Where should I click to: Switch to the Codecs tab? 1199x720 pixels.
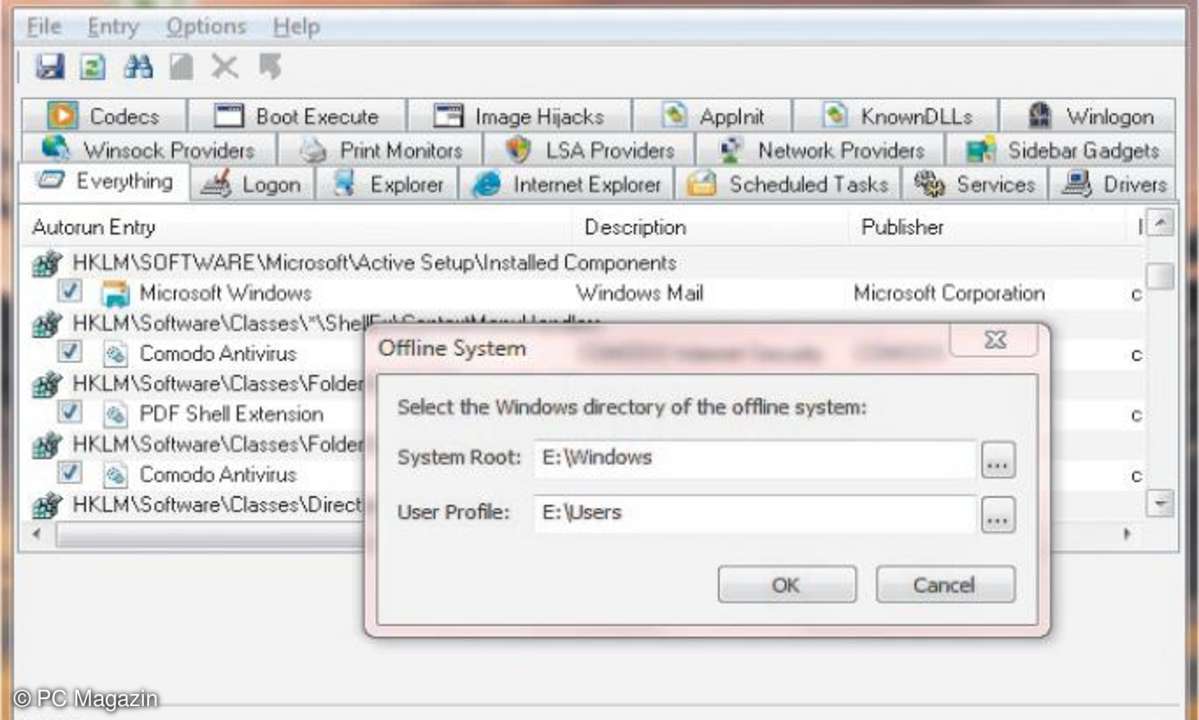(104, 116)
